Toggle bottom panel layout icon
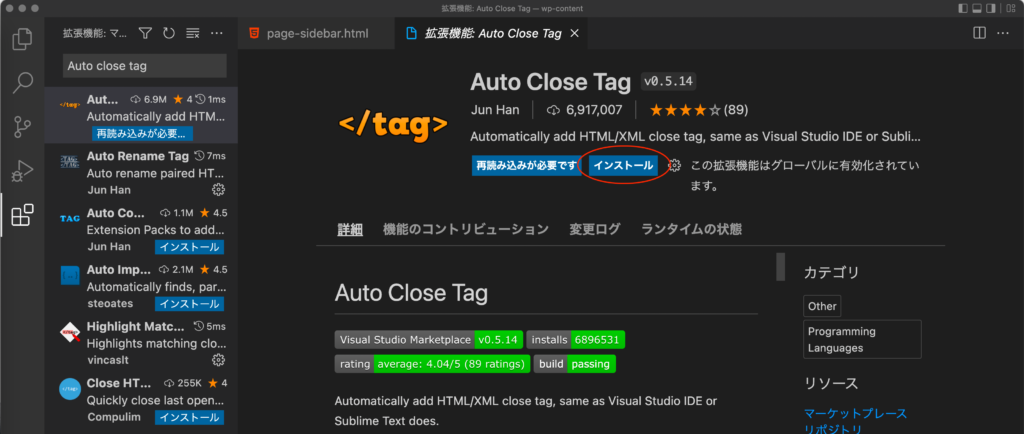This screenshot has width=1024, height=434. [x=978, y=8]
